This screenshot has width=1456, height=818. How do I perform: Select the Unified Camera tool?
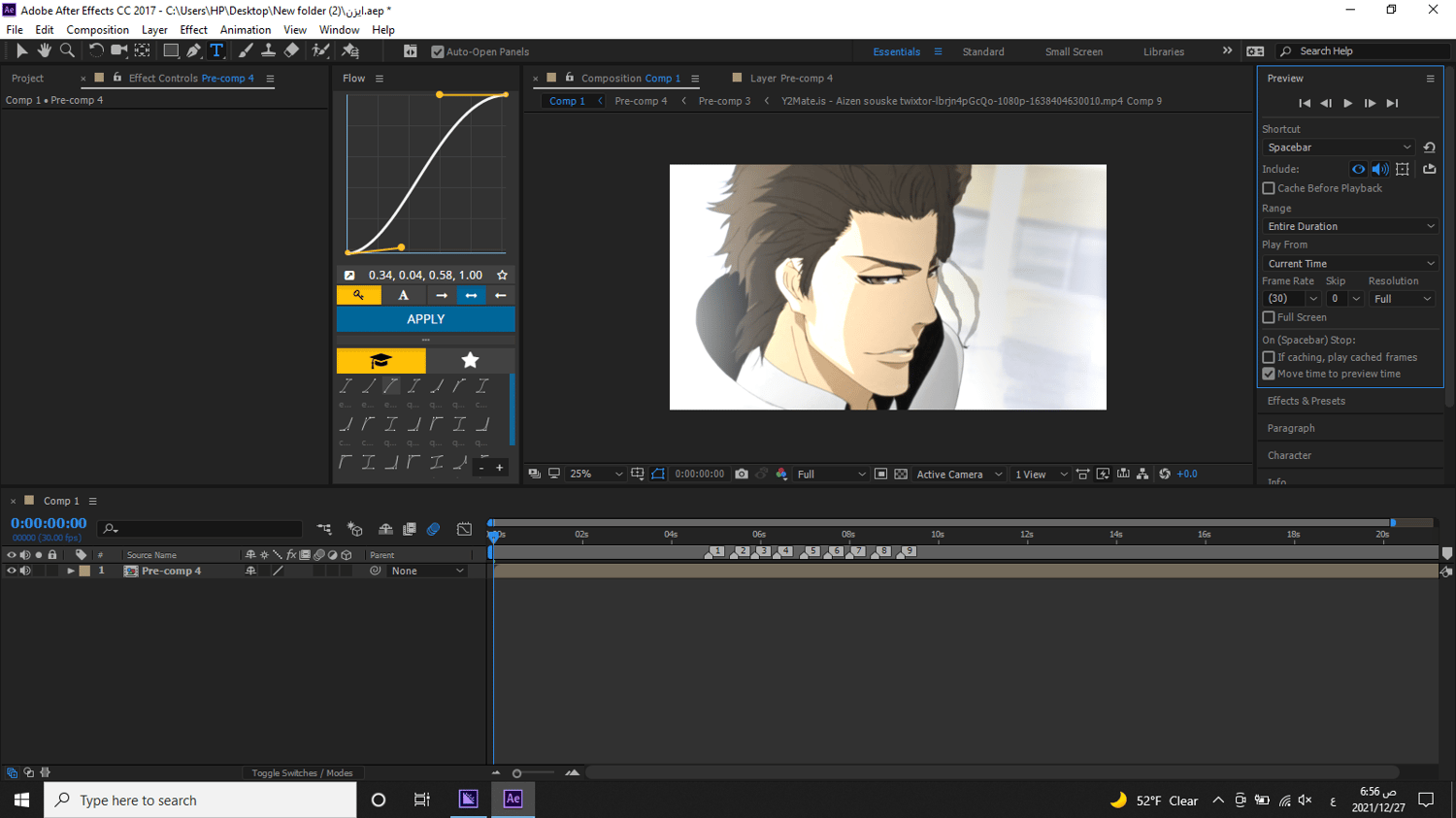tap(119, 50)
